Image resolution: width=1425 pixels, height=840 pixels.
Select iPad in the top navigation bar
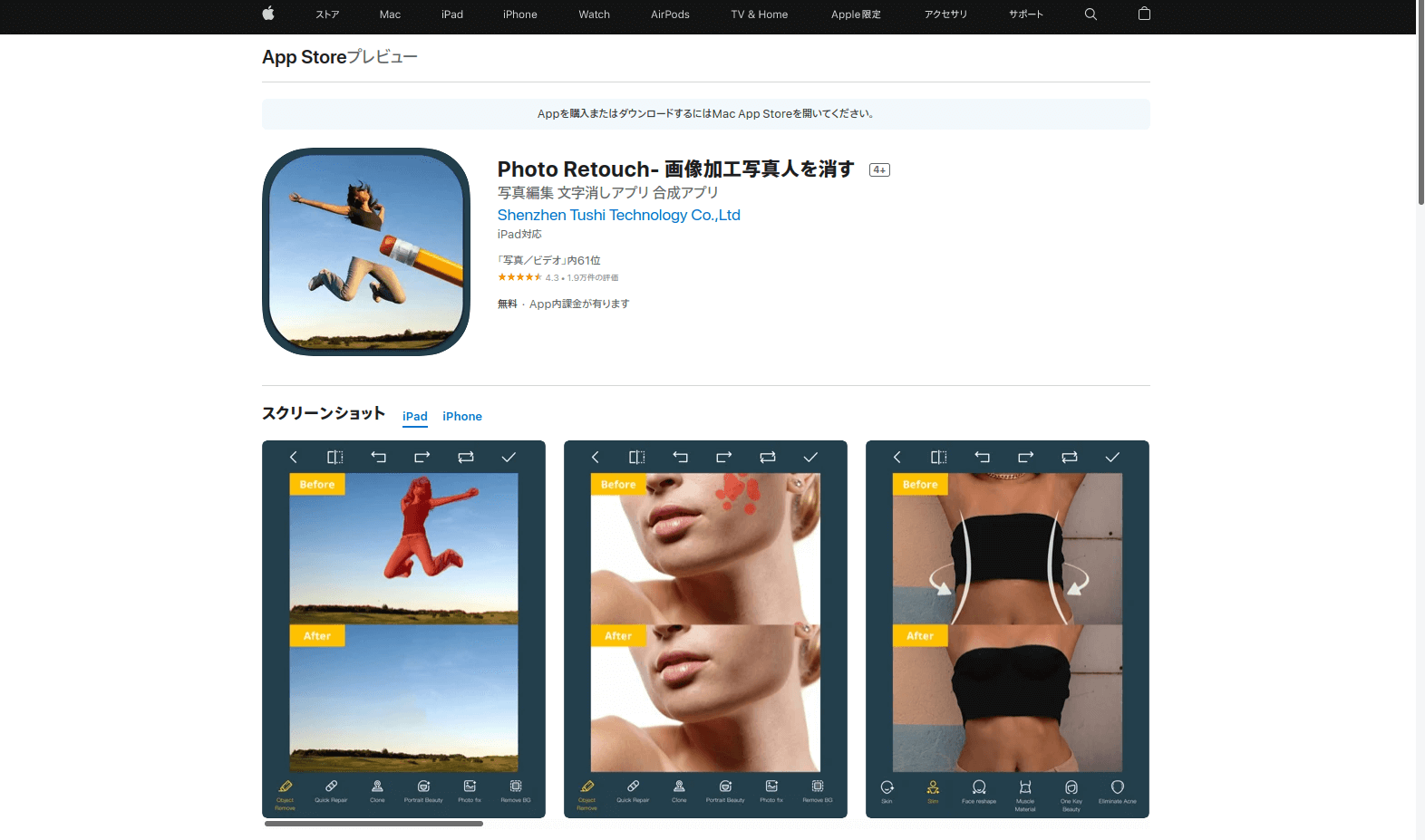click(452, 14)
